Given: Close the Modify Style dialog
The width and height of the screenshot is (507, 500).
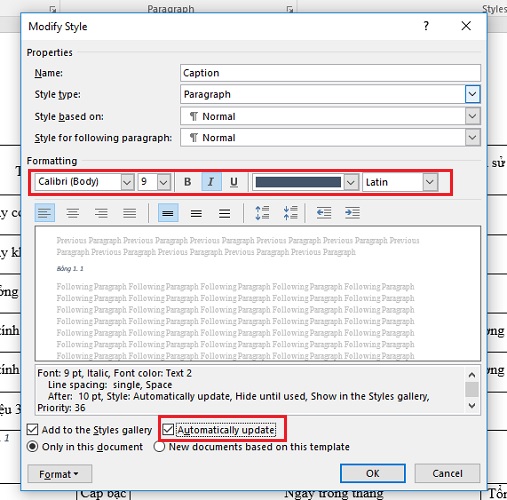Looking at the screenshot, I should click(x=466, y=26).
